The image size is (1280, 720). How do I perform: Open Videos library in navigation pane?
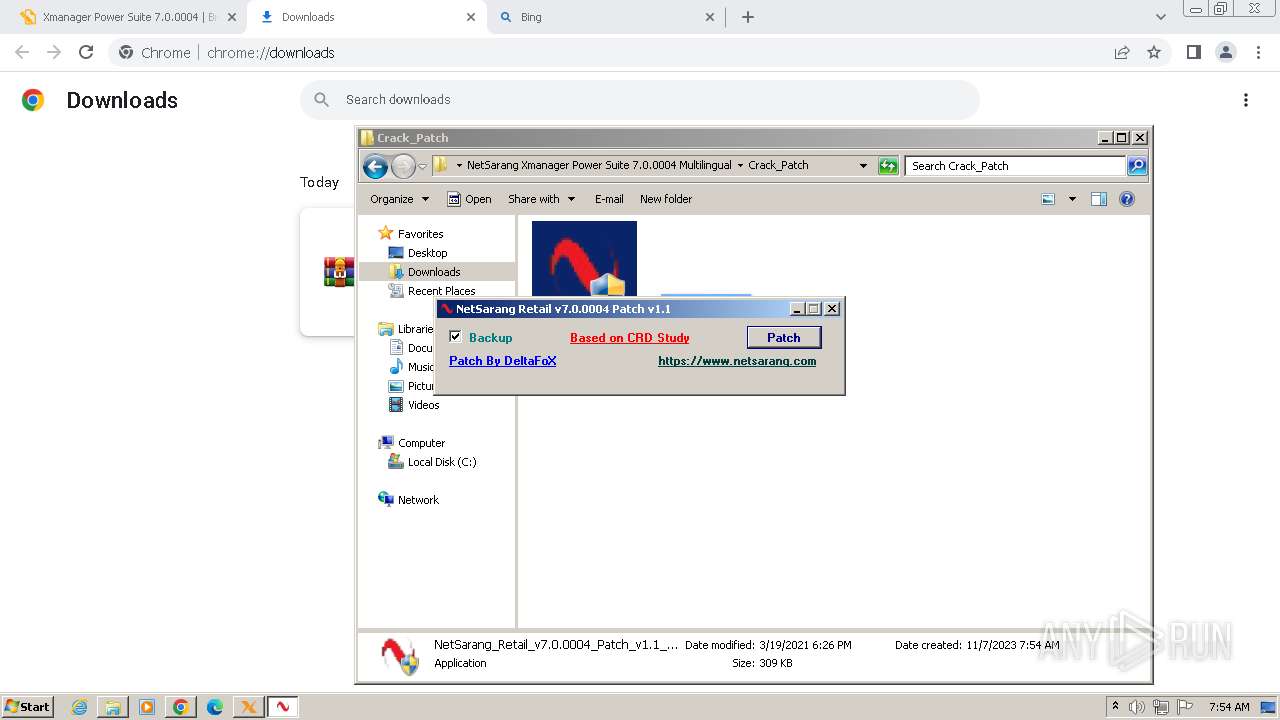[423, 405]
